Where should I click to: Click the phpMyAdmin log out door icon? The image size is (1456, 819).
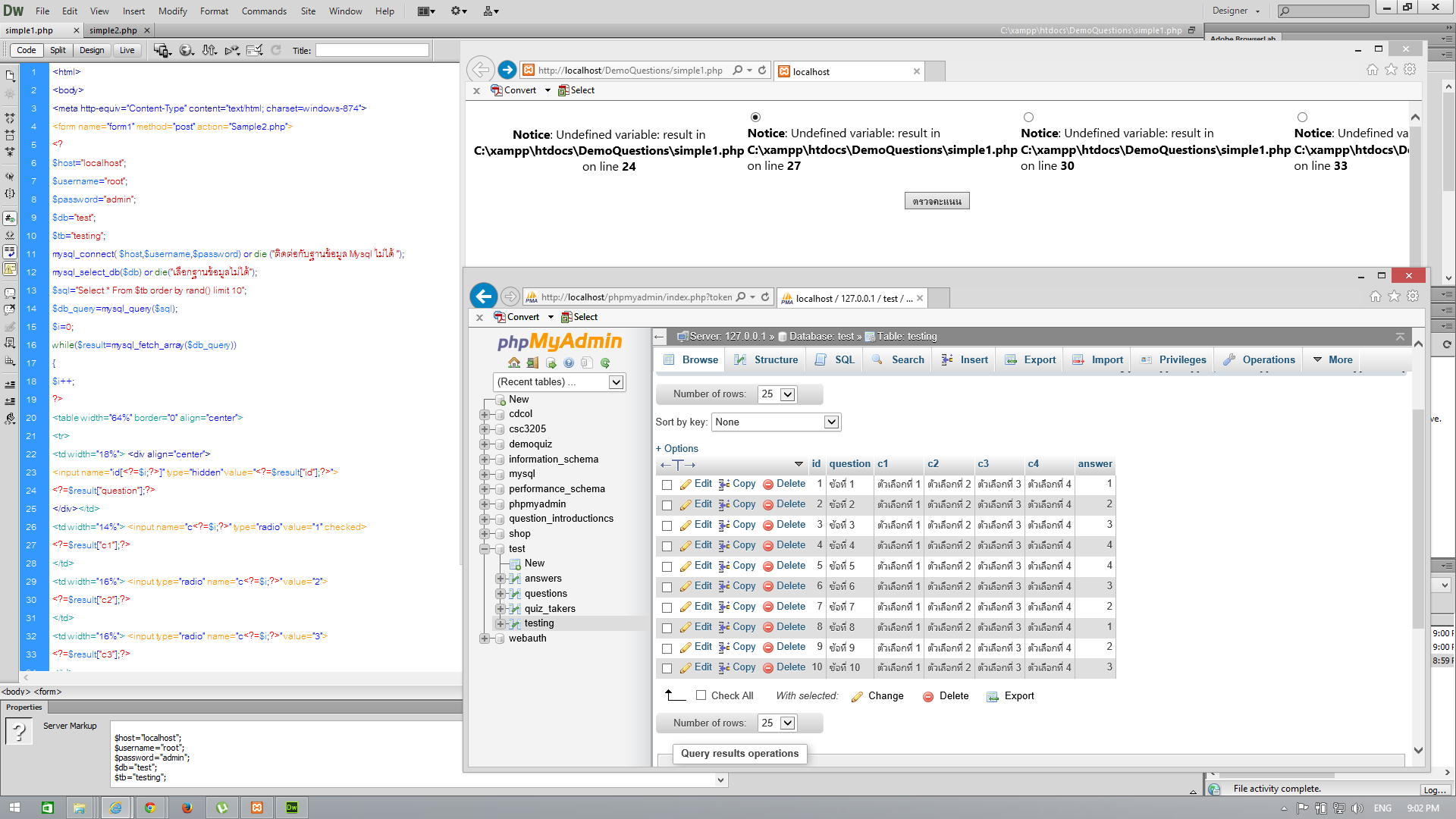tap(532, 362)
